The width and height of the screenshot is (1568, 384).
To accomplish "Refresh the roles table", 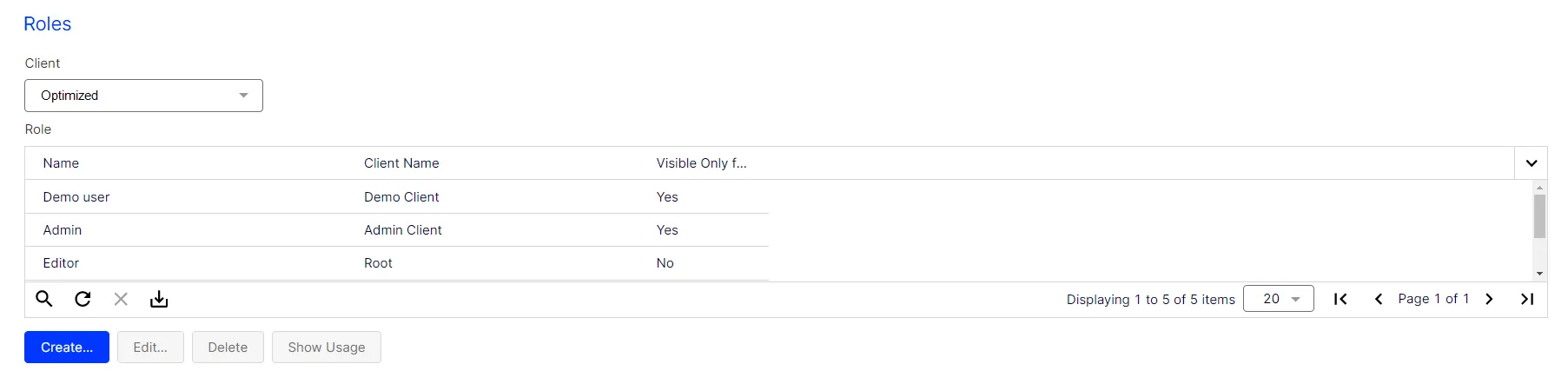I will point(83,299).
